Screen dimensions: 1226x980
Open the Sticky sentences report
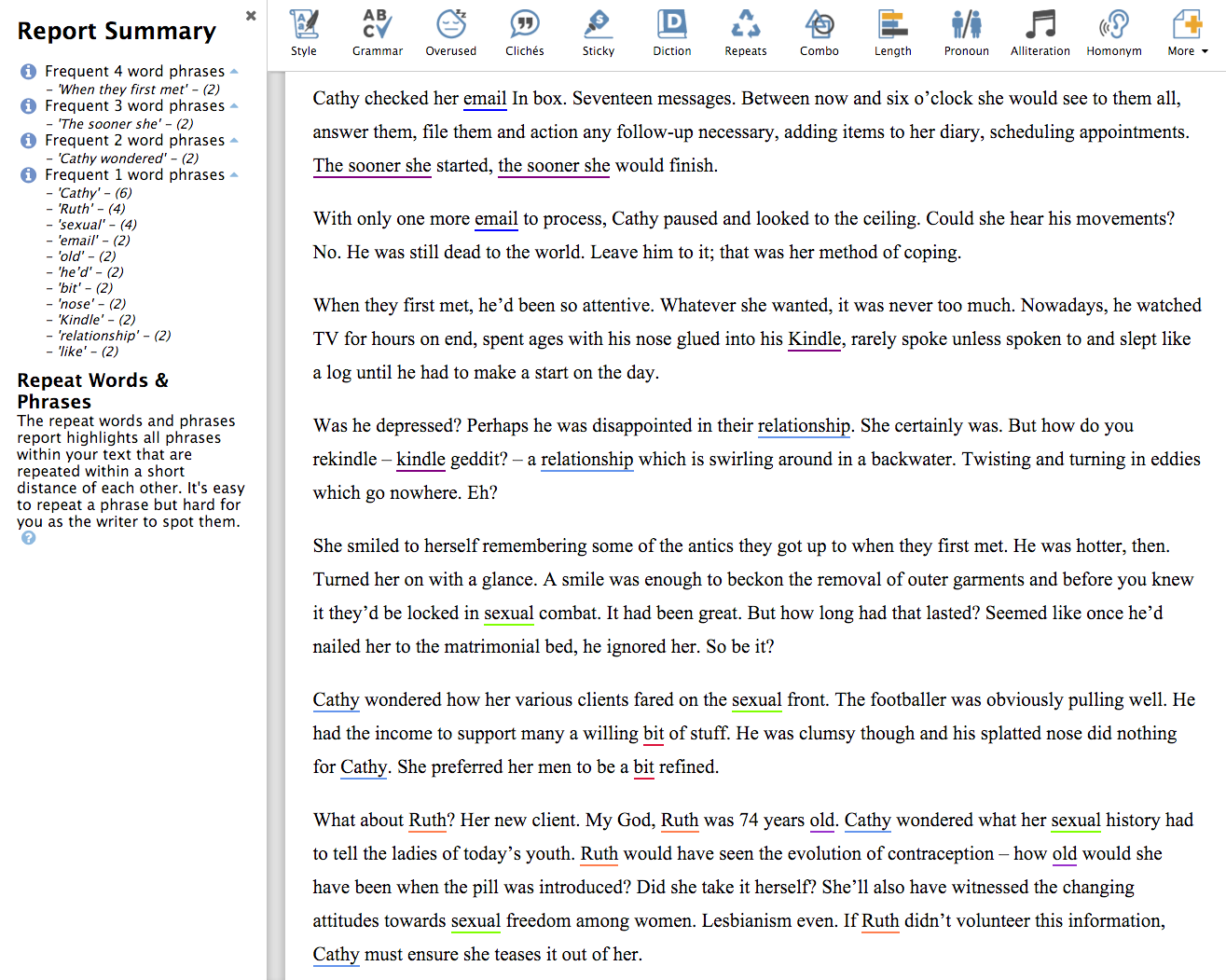pyautogui.click(x=598, y=33)
